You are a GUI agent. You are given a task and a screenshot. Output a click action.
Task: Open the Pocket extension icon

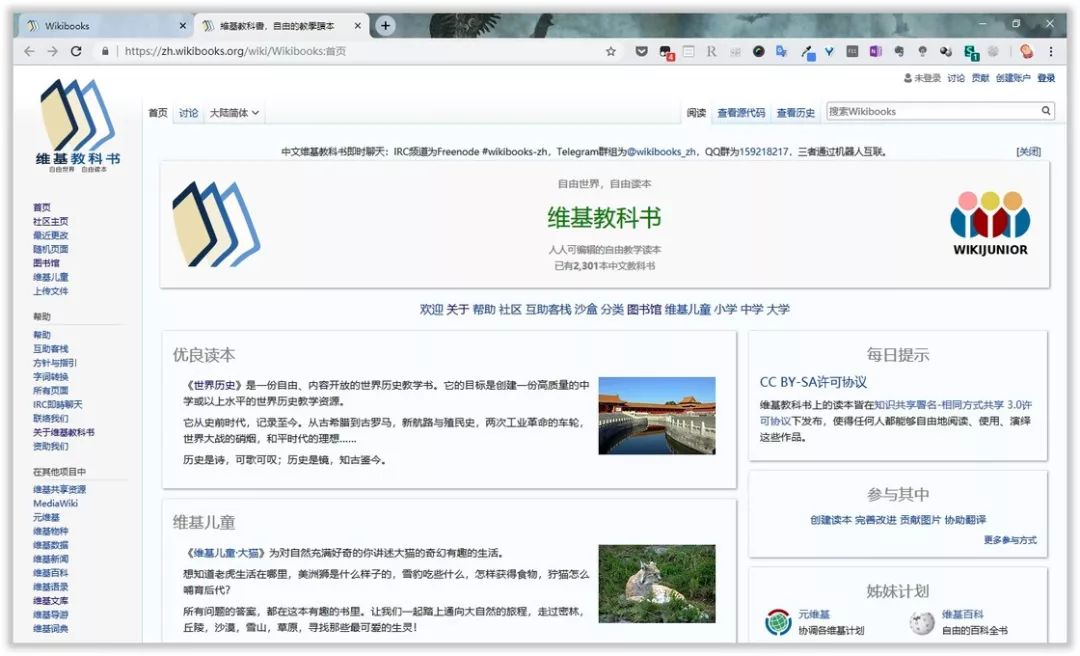[641, 51]
